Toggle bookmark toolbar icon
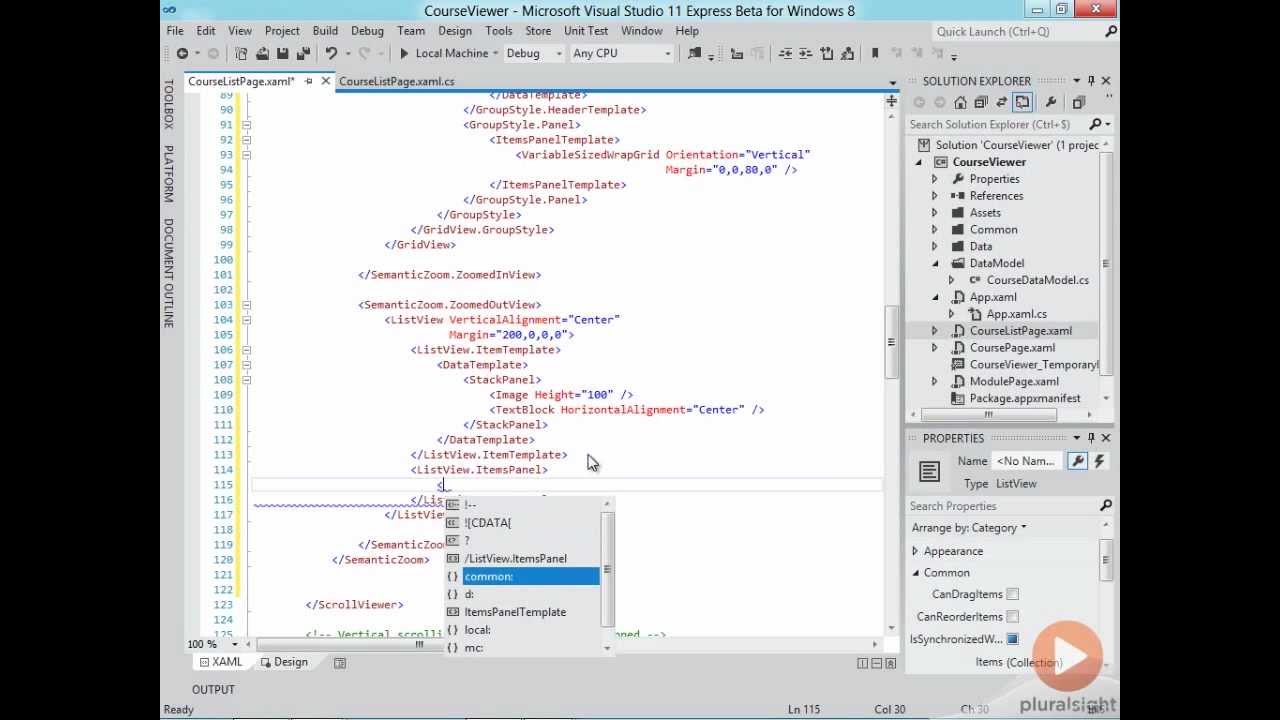 coord(875,53)
